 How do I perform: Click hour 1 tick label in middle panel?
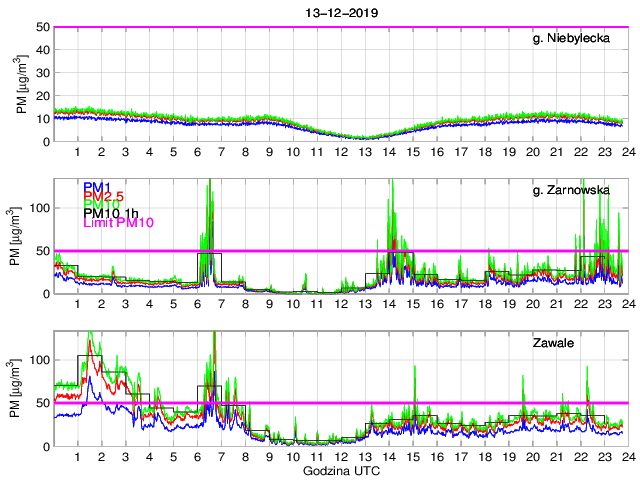[77, 304]
